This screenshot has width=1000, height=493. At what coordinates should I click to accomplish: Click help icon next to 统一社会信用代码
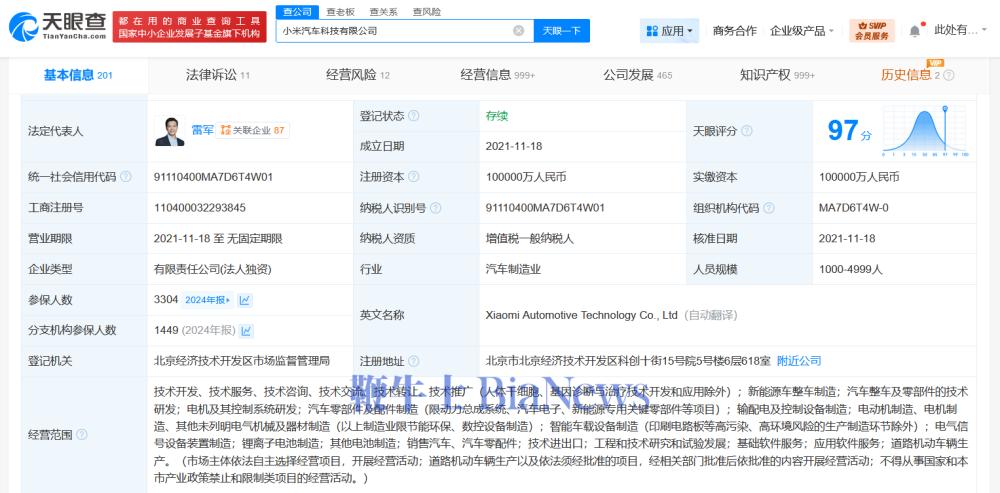tap(126, 177)
